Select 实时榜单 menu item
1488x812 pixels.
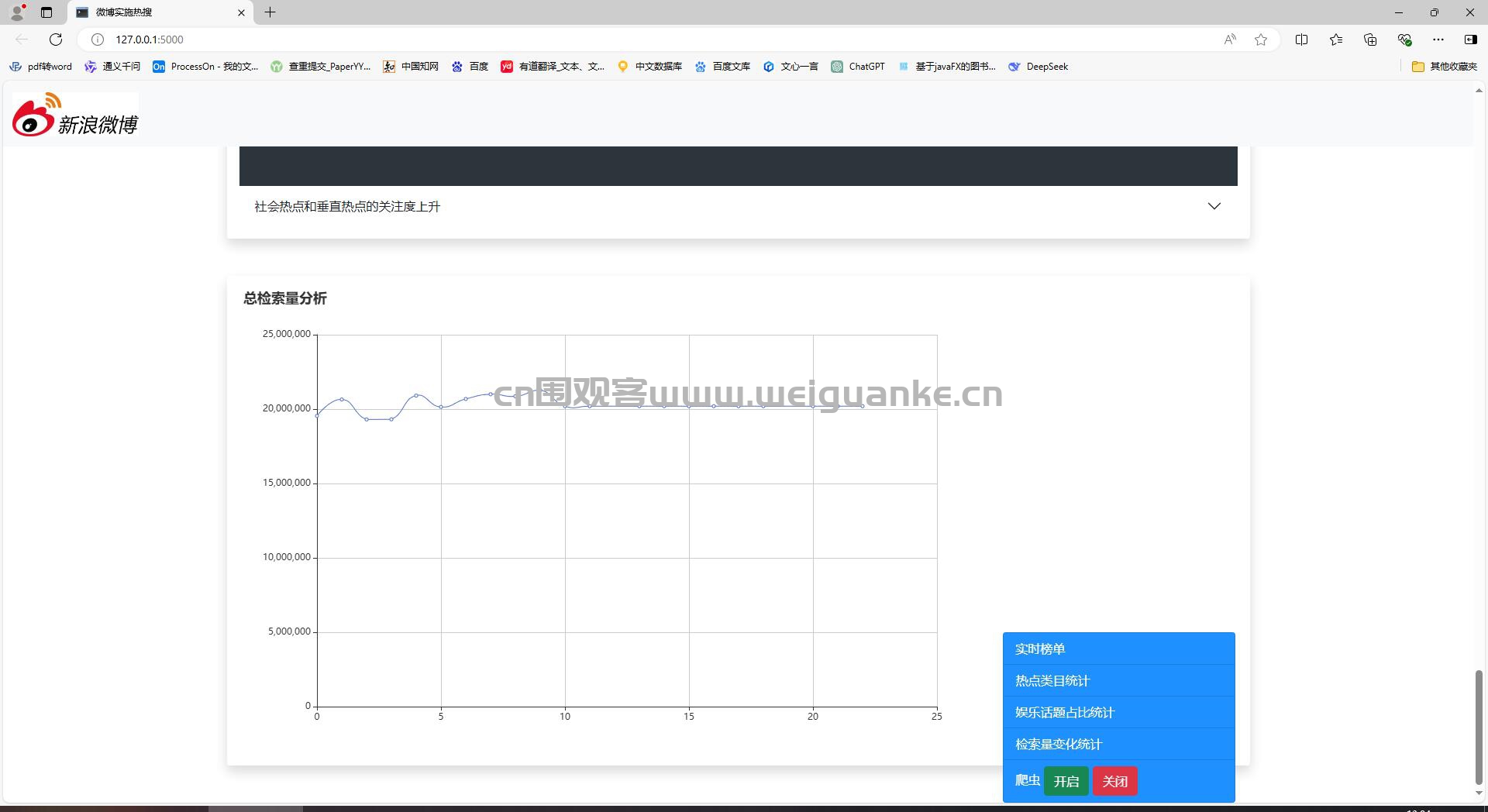click(1118, 649)
